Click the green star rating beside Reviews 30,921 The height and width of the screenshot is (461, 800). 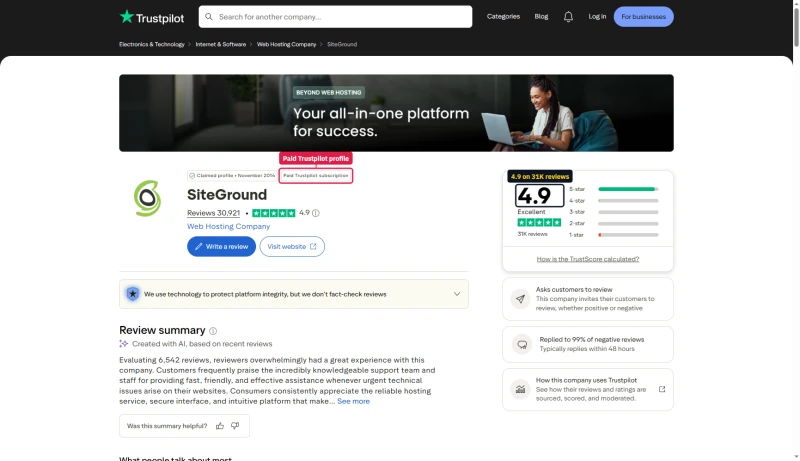pos(273,213)
